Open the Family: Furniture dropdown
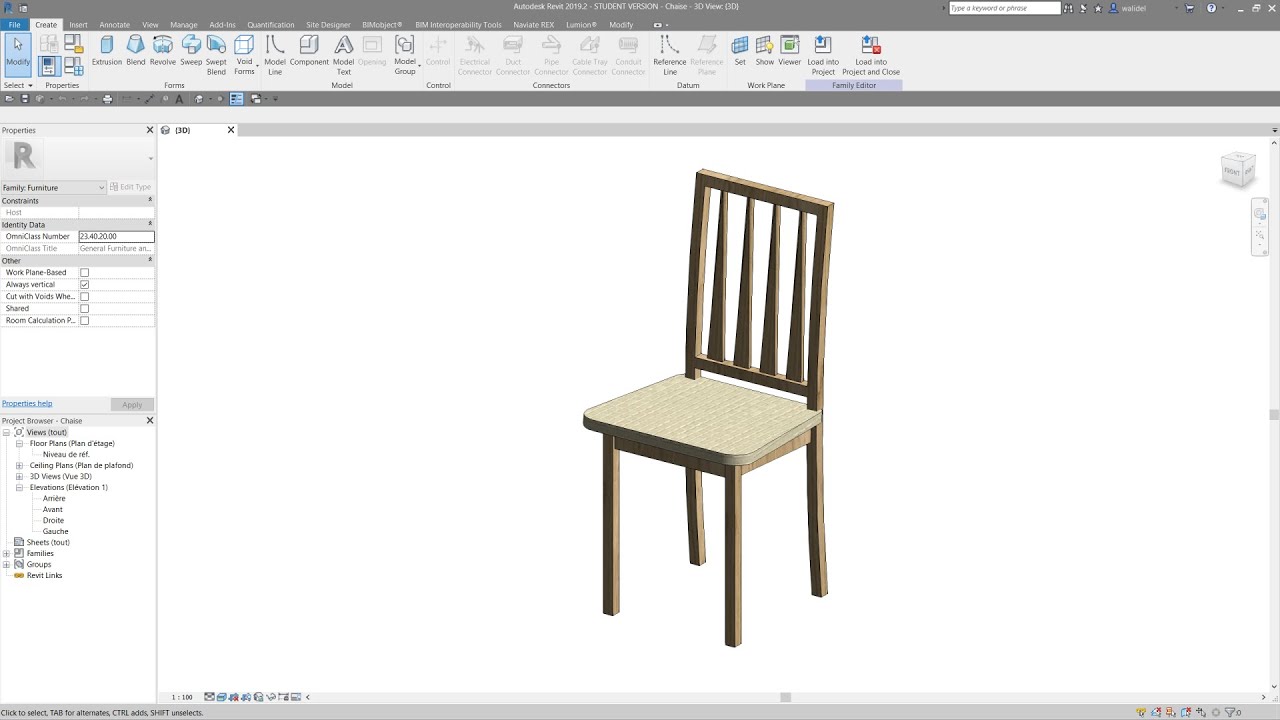 pos(53,188)
